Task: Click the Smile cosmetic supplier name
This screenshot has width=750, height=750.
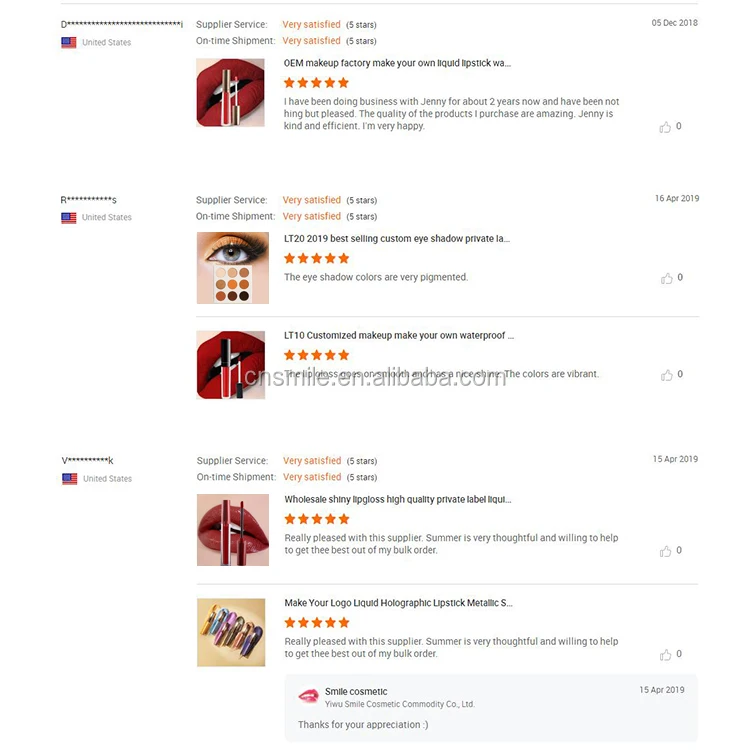Action: (356, 692)
